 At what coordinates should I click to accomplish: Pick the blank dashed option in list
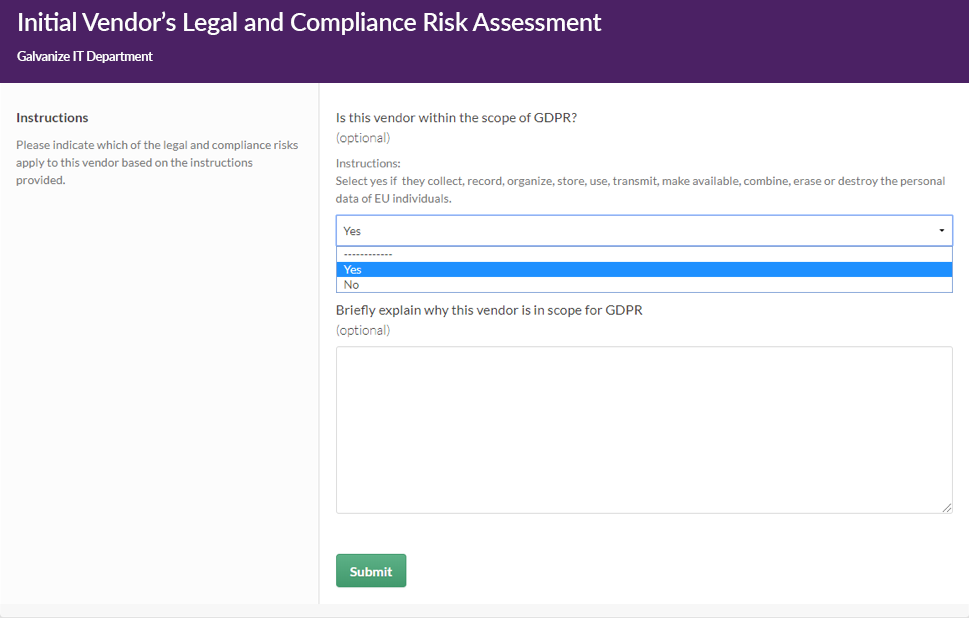(x=644, y=255)
